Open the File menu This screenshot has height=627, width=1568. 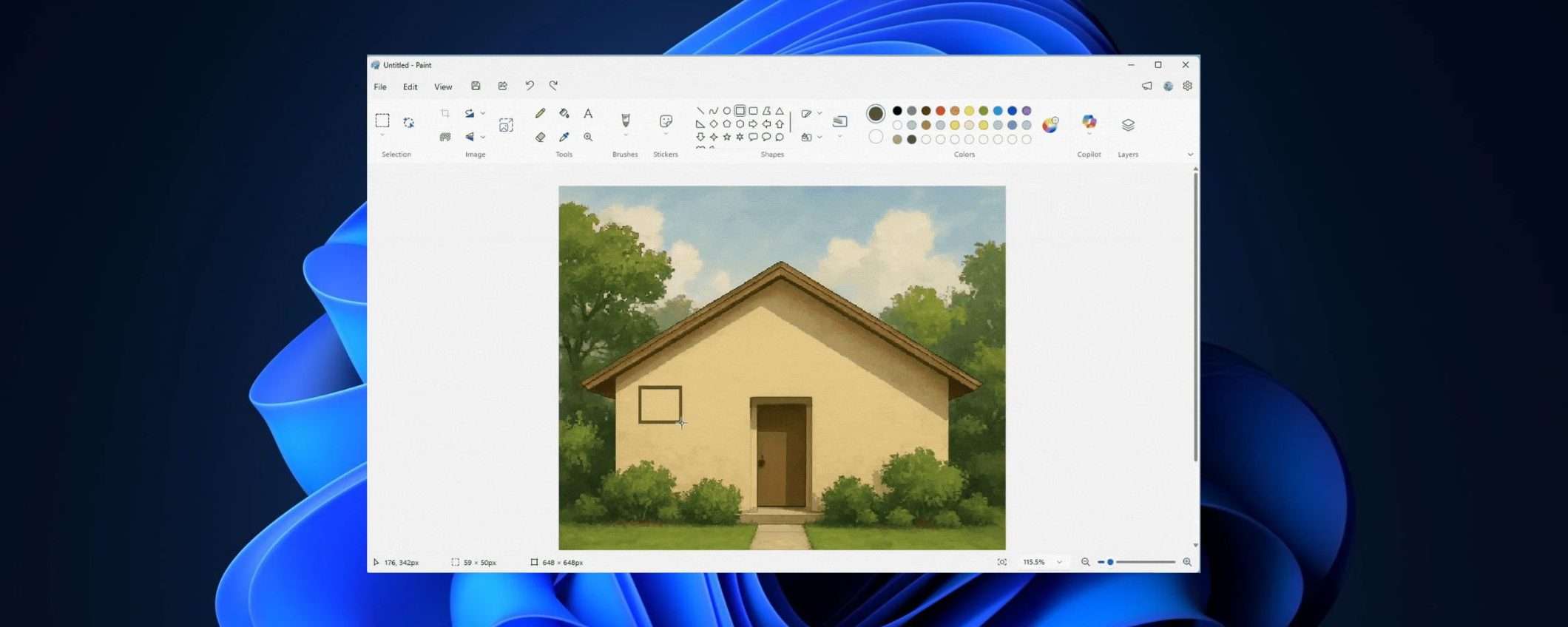click(x=380, y=87)
